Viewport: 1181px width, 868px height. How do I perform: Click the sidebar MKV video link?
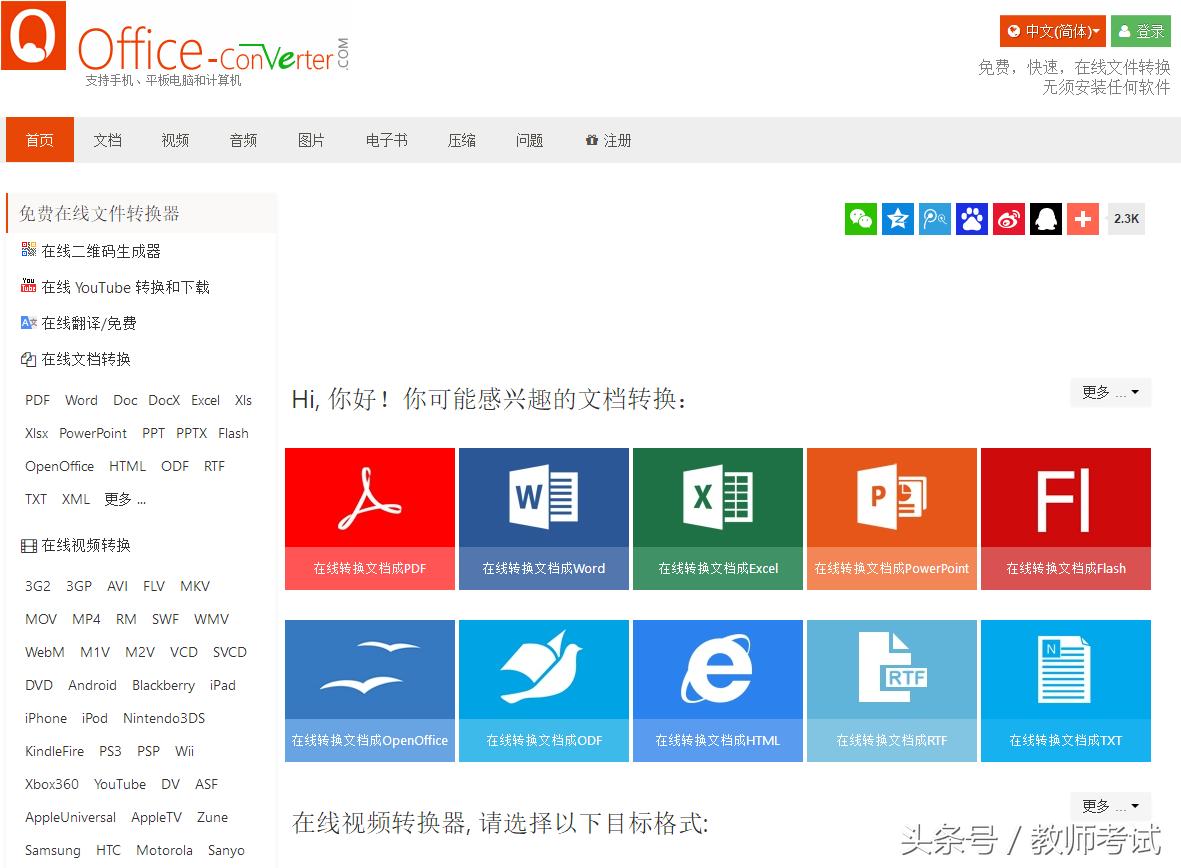[195, 586]
